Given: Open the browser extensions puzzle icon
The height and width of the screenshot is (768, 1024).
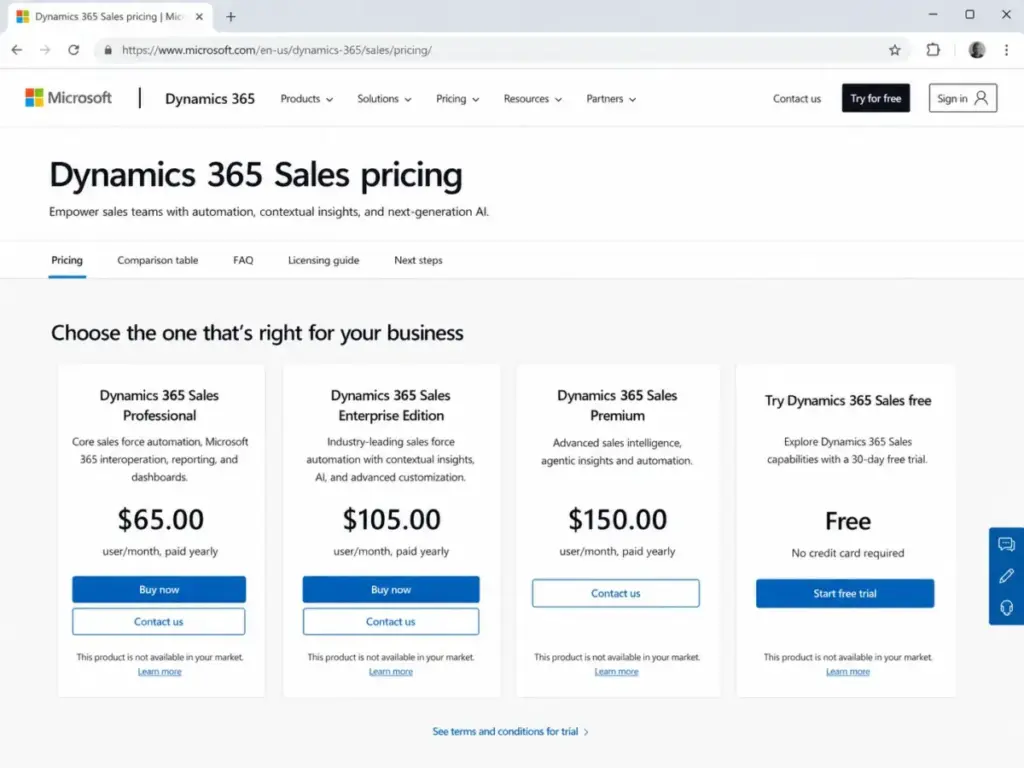Looking at the screenshot, I should [x=933, y=50].
